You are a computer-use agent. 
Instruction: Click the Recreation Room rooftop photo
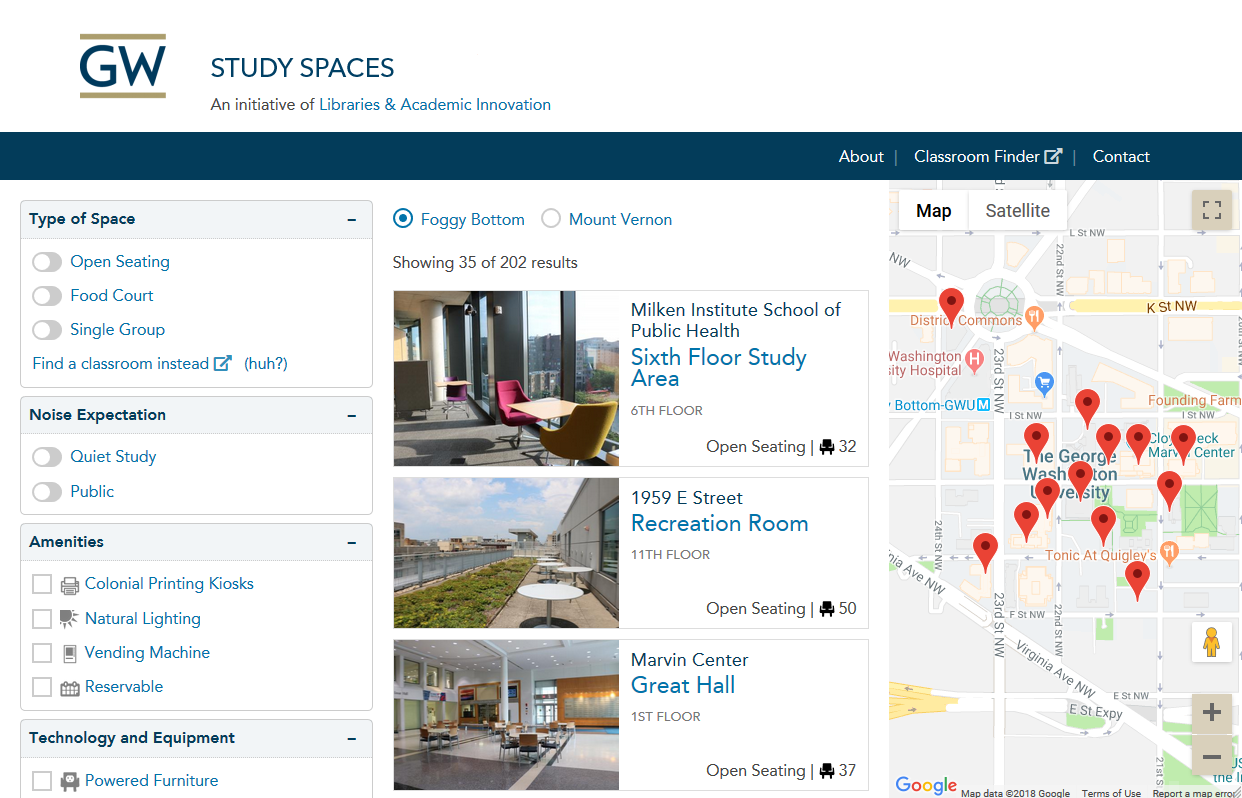pyautogui.click(x=506, y=553)
